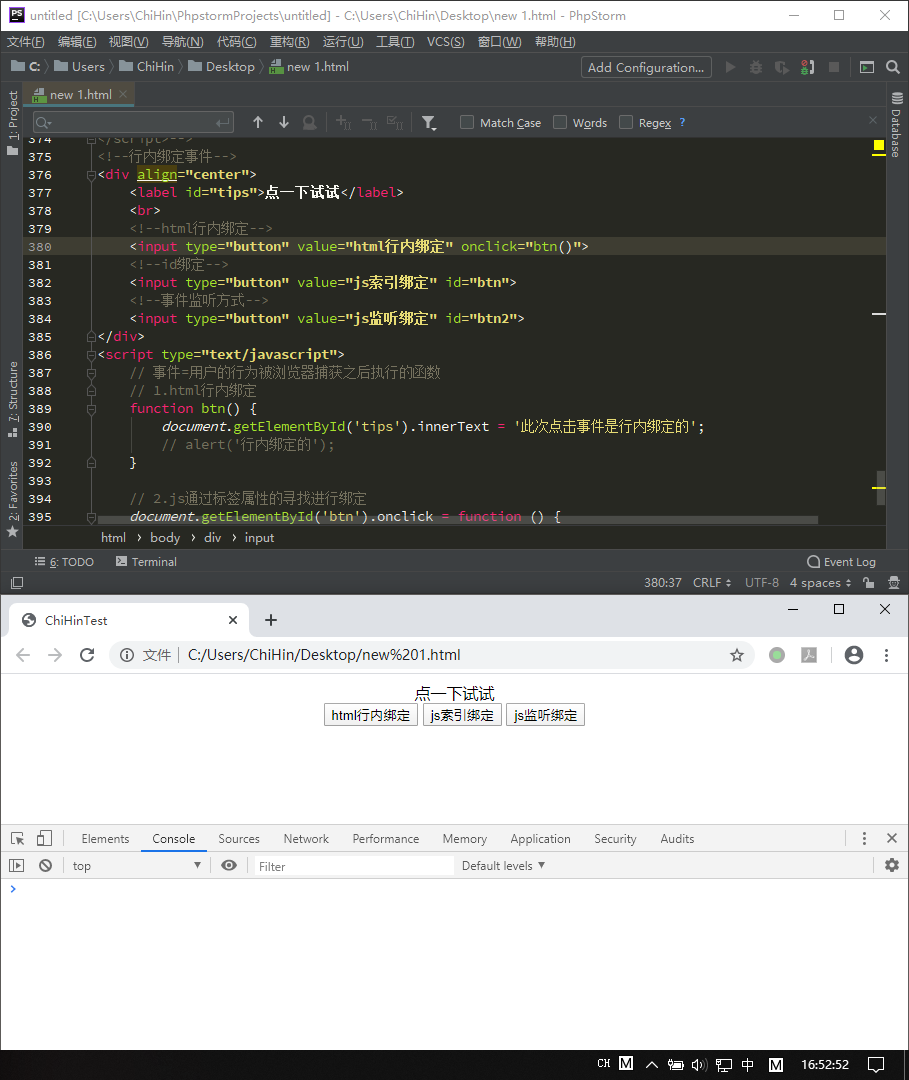Click the html行内绑定 page button
This screenshot has width=909, height=1080.
(370, 715)
